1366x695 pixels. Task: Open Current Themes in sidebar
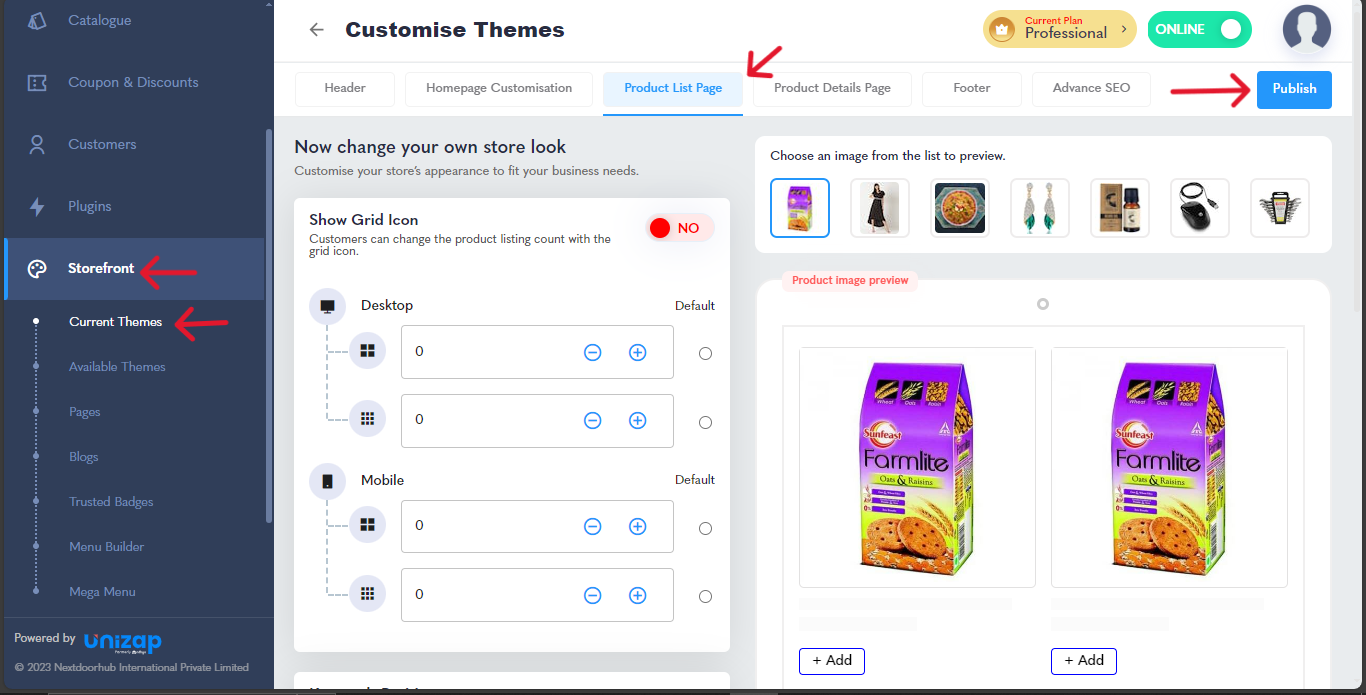click(115, 322)
